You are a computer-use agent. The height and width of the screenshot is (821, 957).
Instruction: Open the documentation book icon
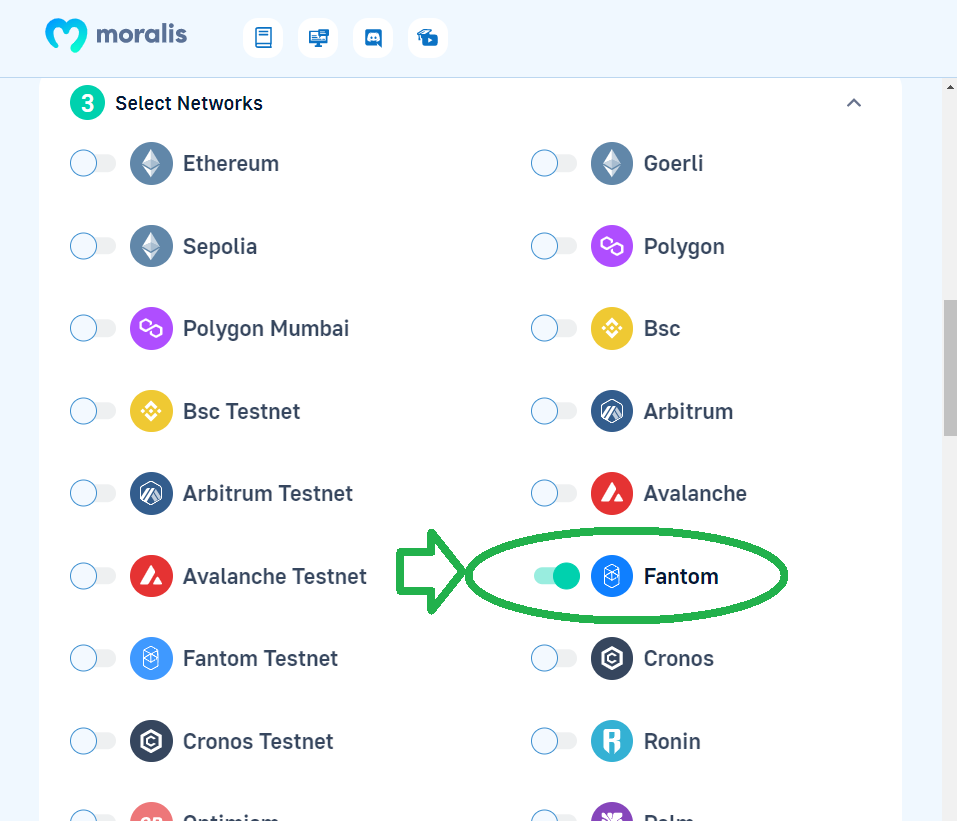pyautogui.click(x=263, y=38)
